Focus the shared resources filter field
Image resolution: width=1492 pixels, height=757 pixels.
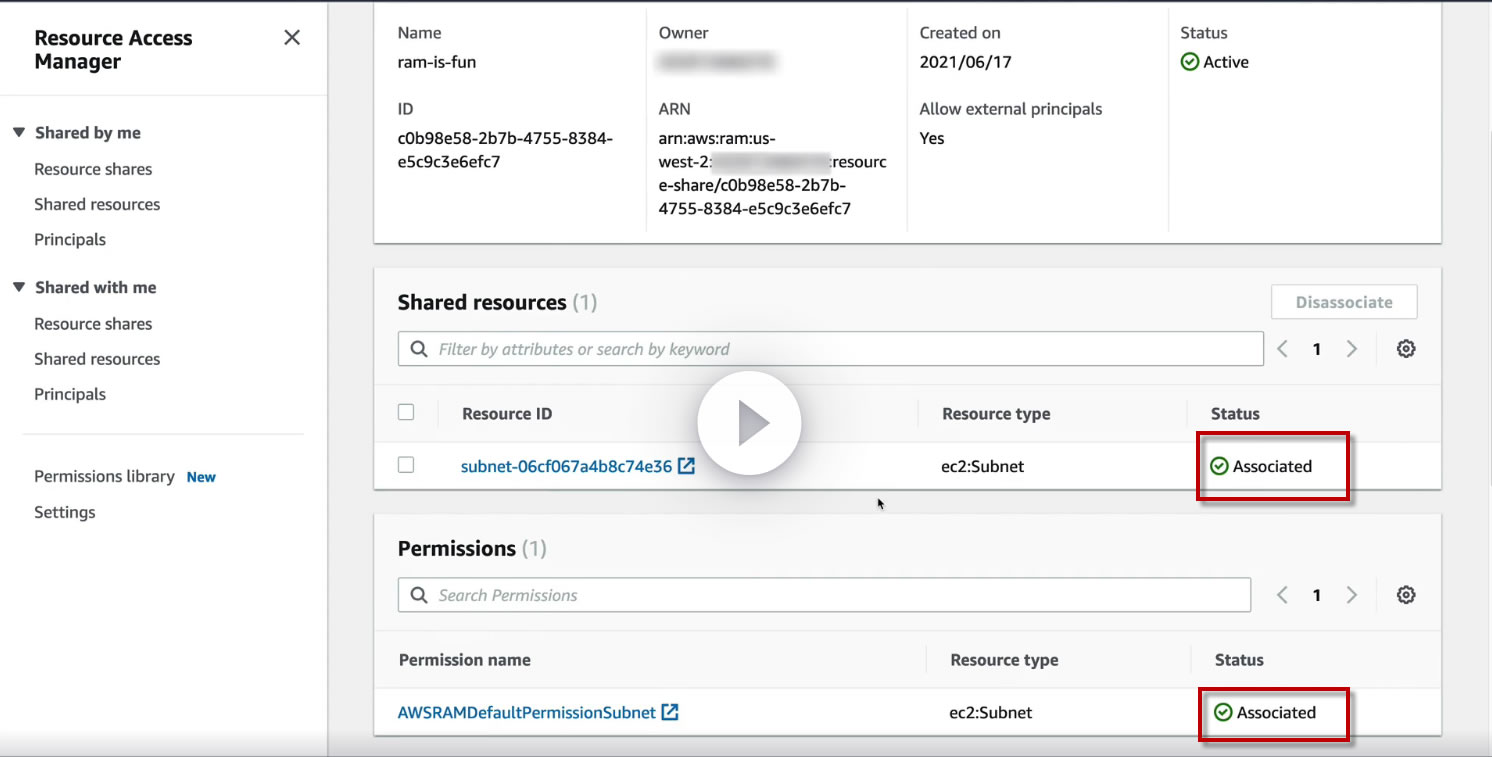tap(830, 349)
